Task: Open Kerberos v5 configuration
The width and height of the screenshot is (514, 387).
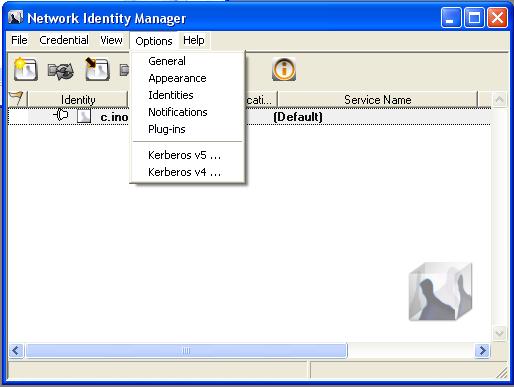Action: (187, 155)
